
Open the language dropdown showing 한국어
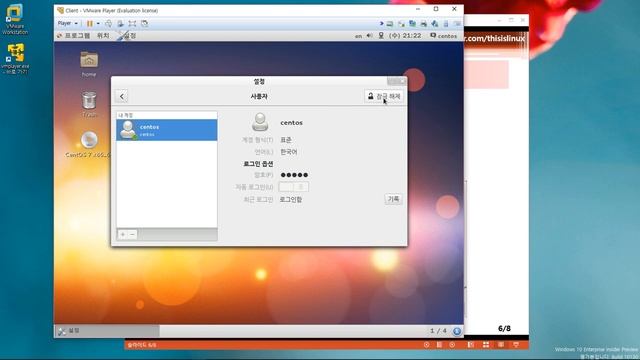click(x=289, y=152)
